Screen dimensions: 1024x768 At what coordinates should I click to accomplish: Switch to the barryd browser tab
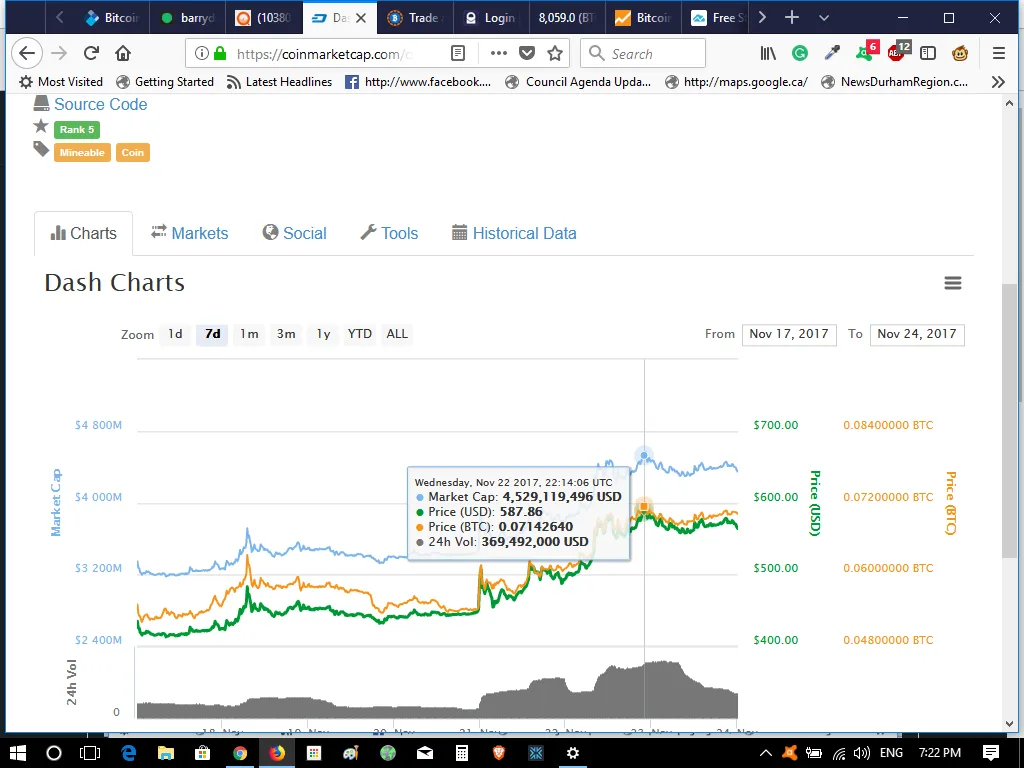(188, 18)
